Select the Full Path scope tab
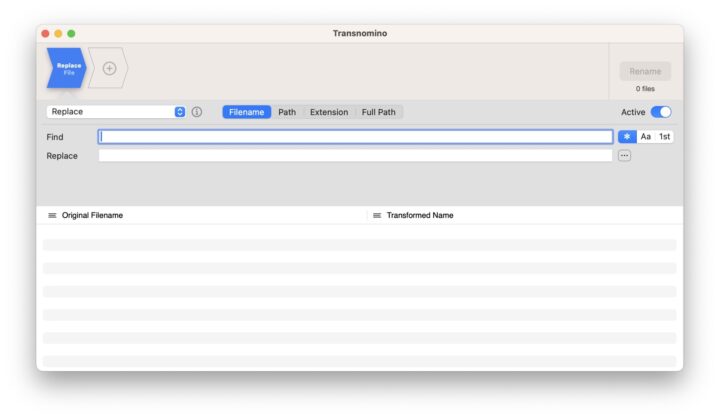Image resolution: width=720 pixels, height=419 pixels. tap(378, 112)
